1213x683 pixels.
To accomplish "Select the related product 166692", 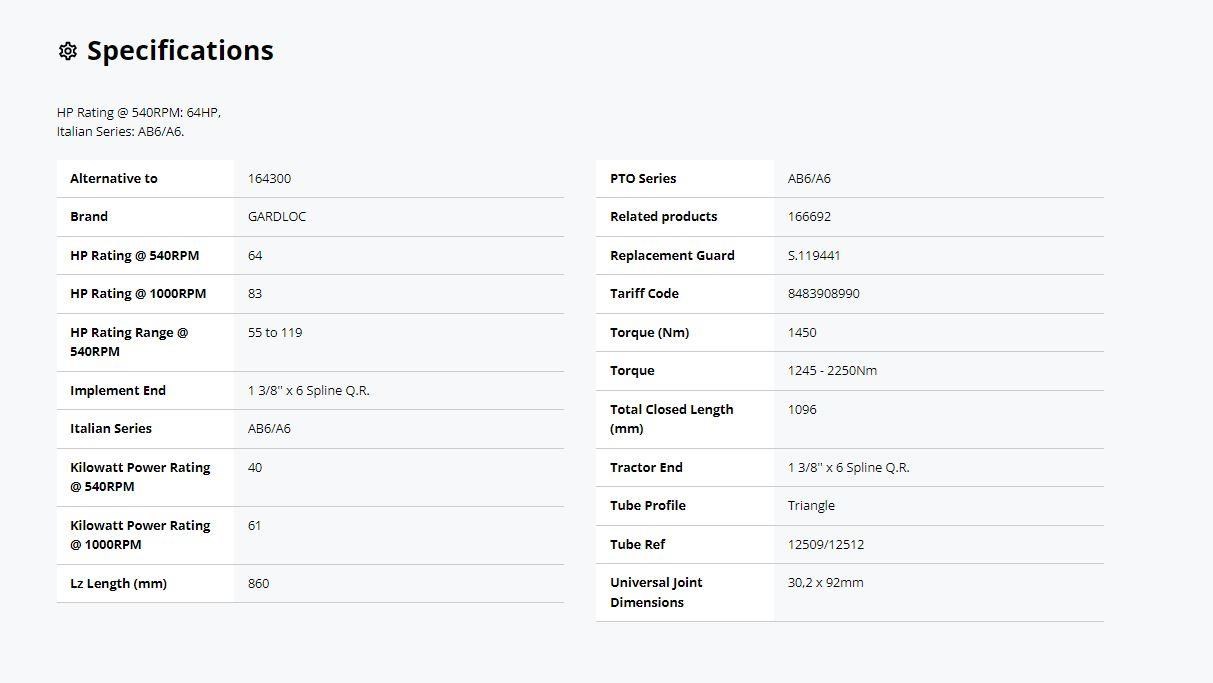I will pos(809,217).
